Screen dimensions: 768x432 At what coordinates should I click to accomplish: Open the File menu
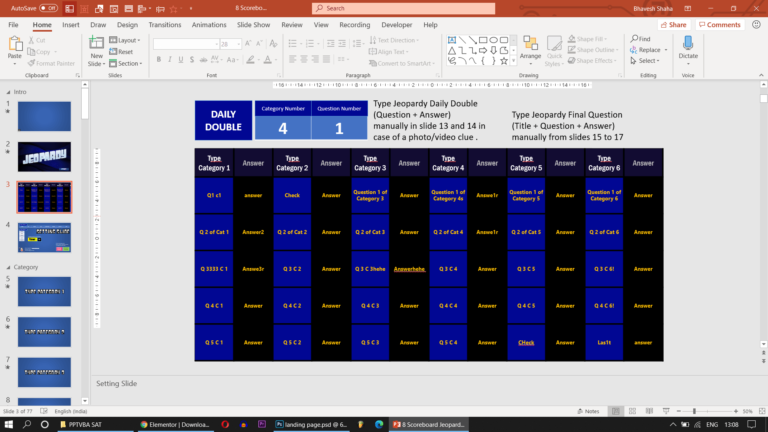(13, 24)
